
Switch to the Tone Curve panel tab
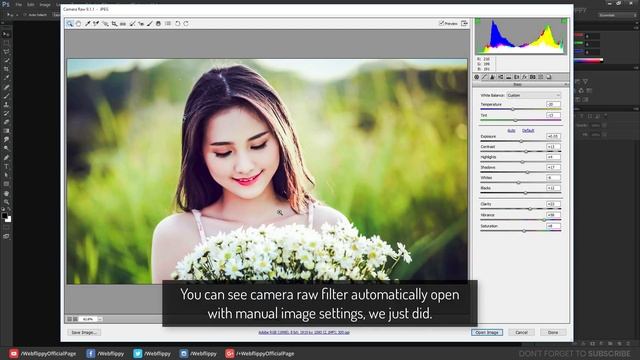pos(484,77)
